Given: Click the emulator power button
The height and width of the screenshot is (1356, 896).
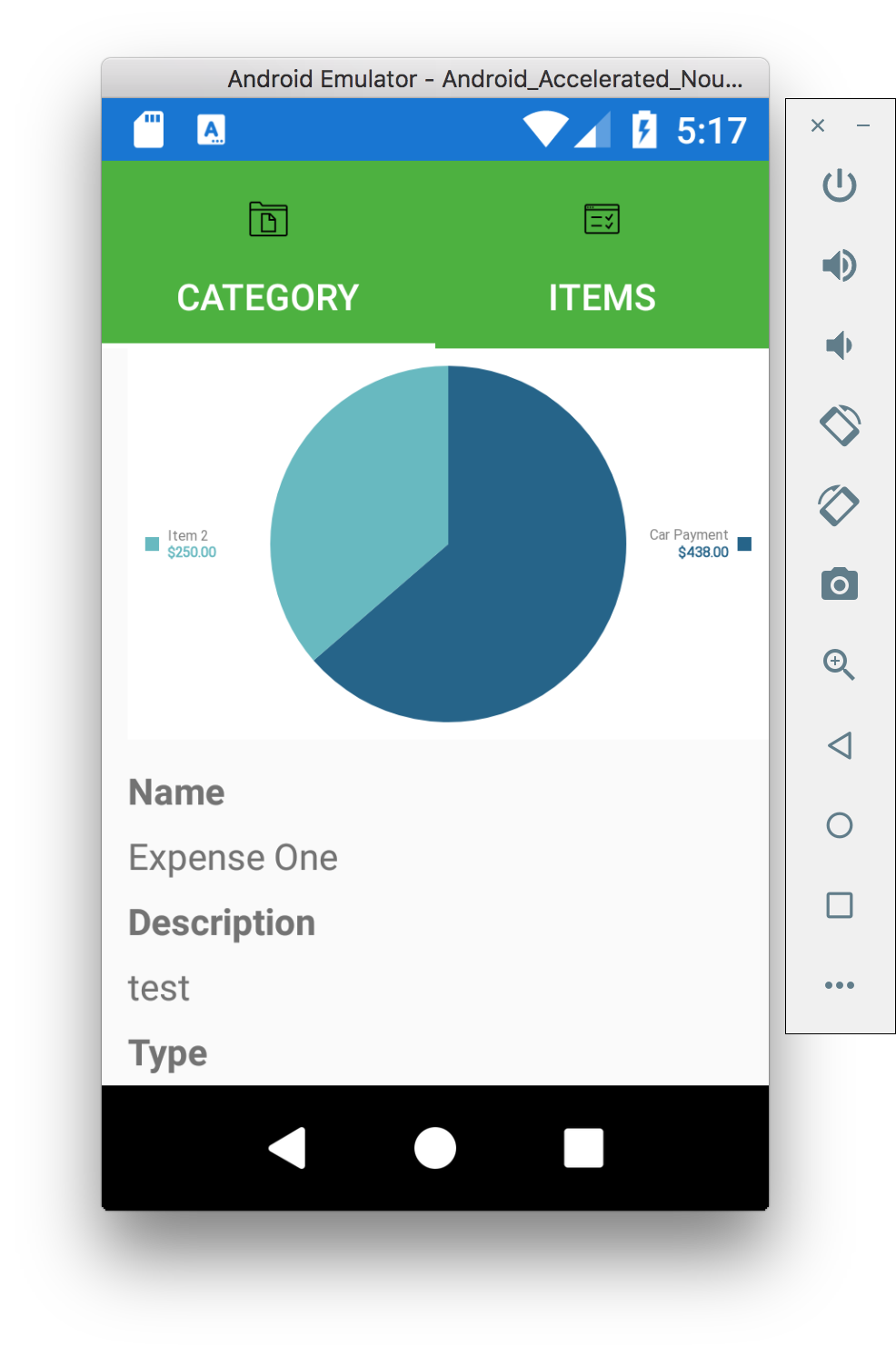Looking at the screenshot, I should tap(840, 185).
